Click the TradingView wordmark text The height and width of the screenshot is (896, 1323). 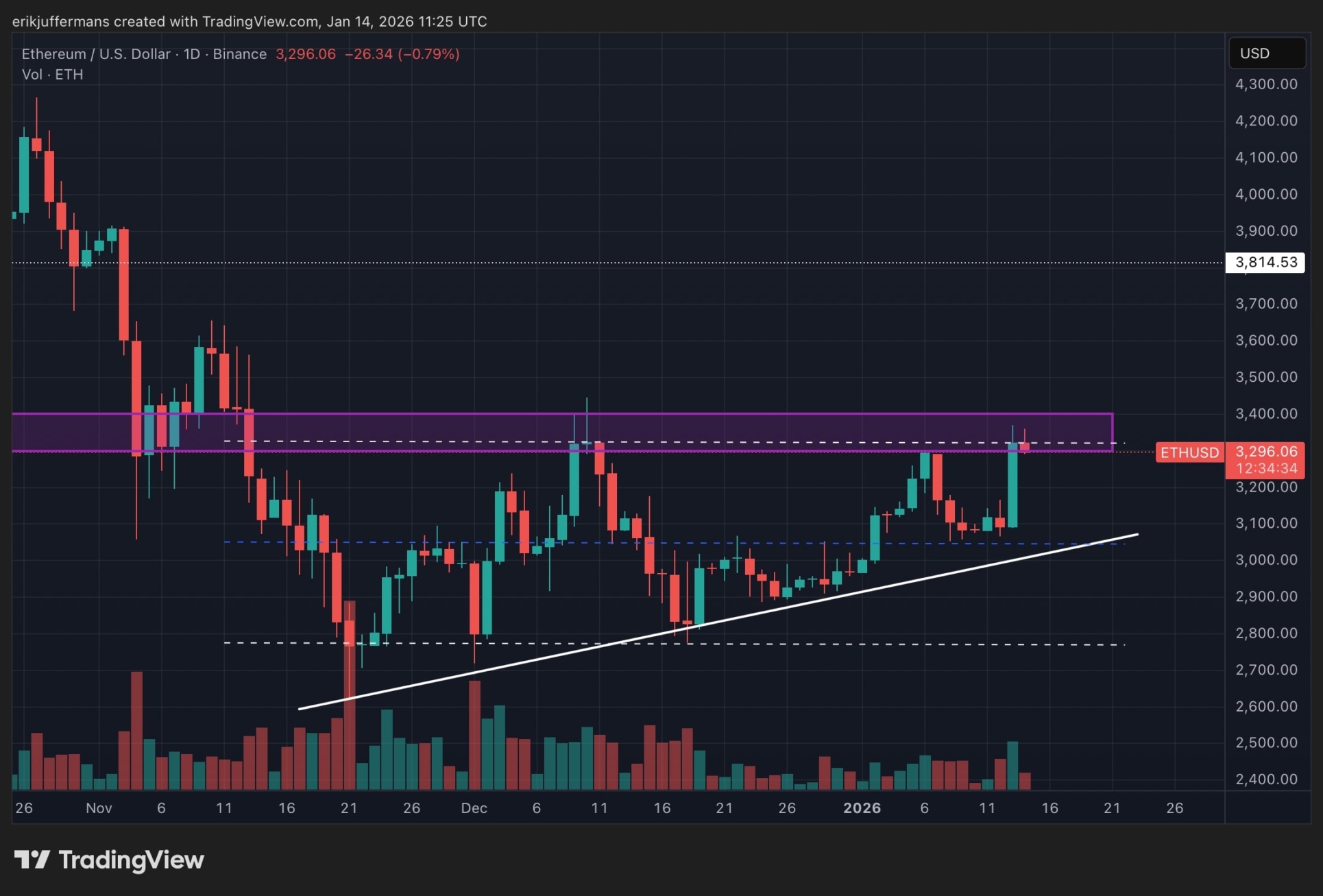click(x=132, y=860)
